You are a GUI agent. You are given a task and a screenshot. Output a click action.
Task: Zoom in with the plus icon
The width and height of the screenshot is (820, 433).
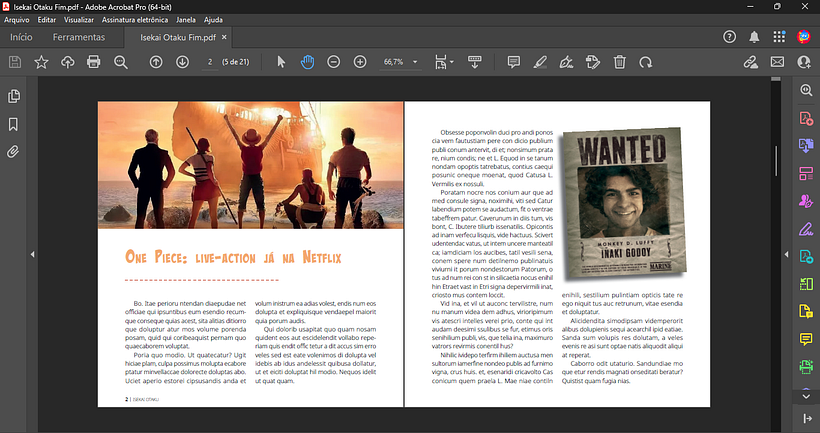point(360,62)
